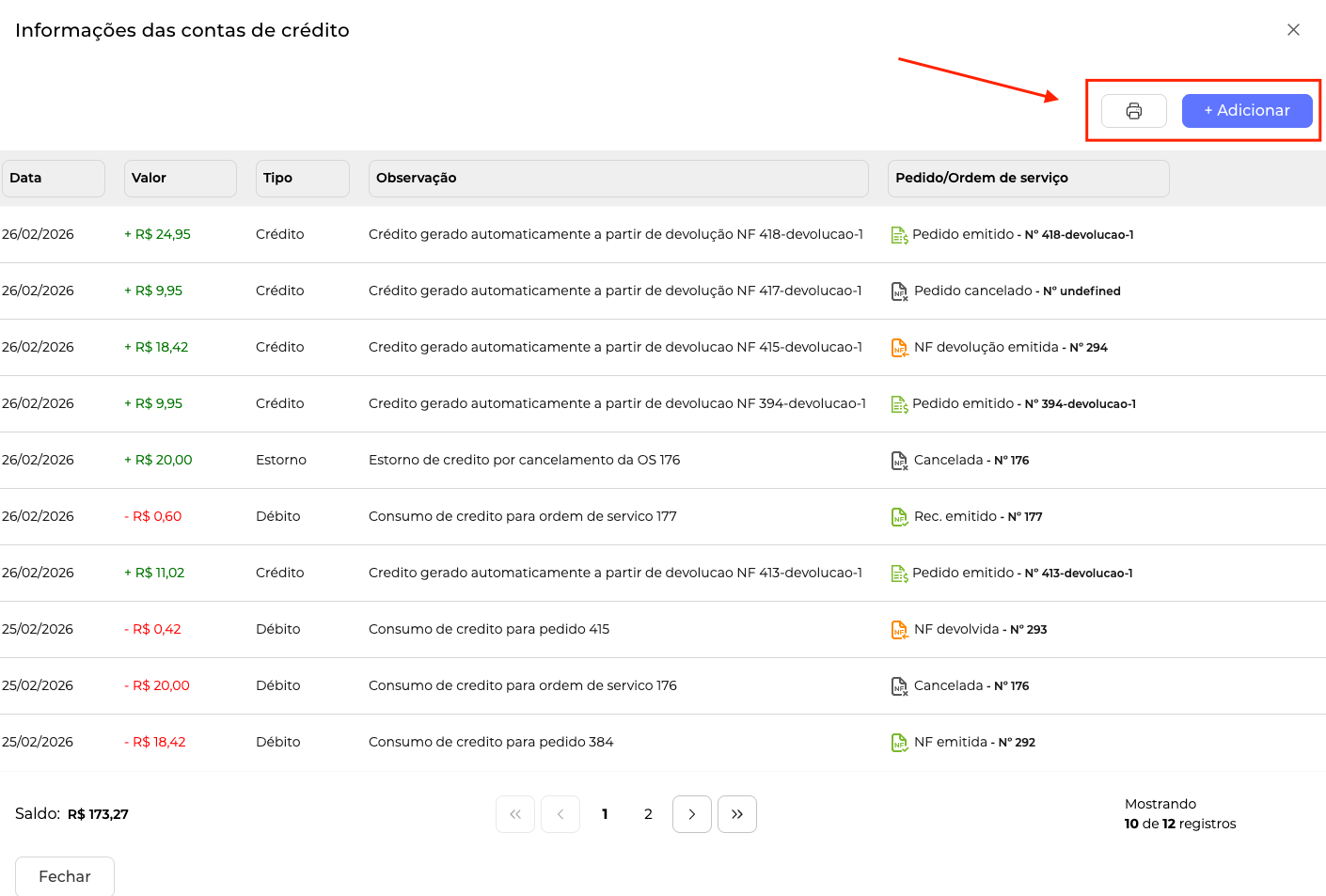Jump to last page with double chevron
1326x896 pixels.
pos(736,814)
